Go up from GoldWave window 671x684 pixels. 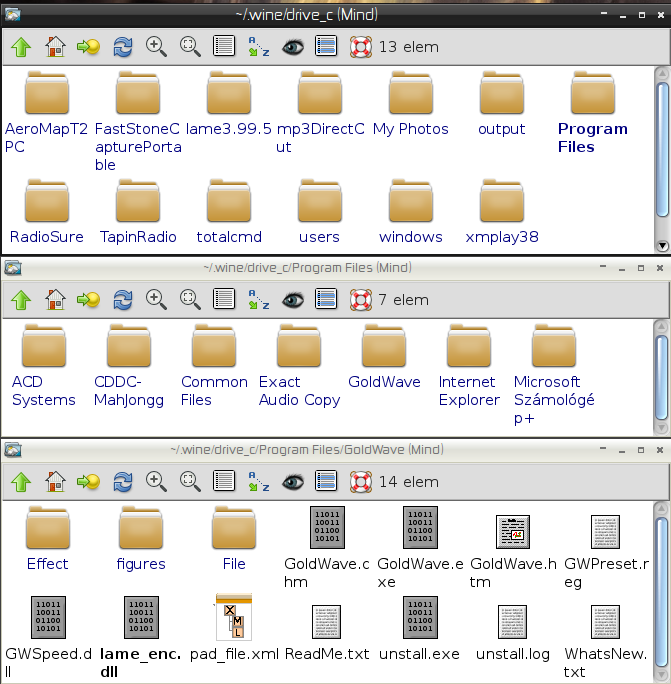click(21, 482)
